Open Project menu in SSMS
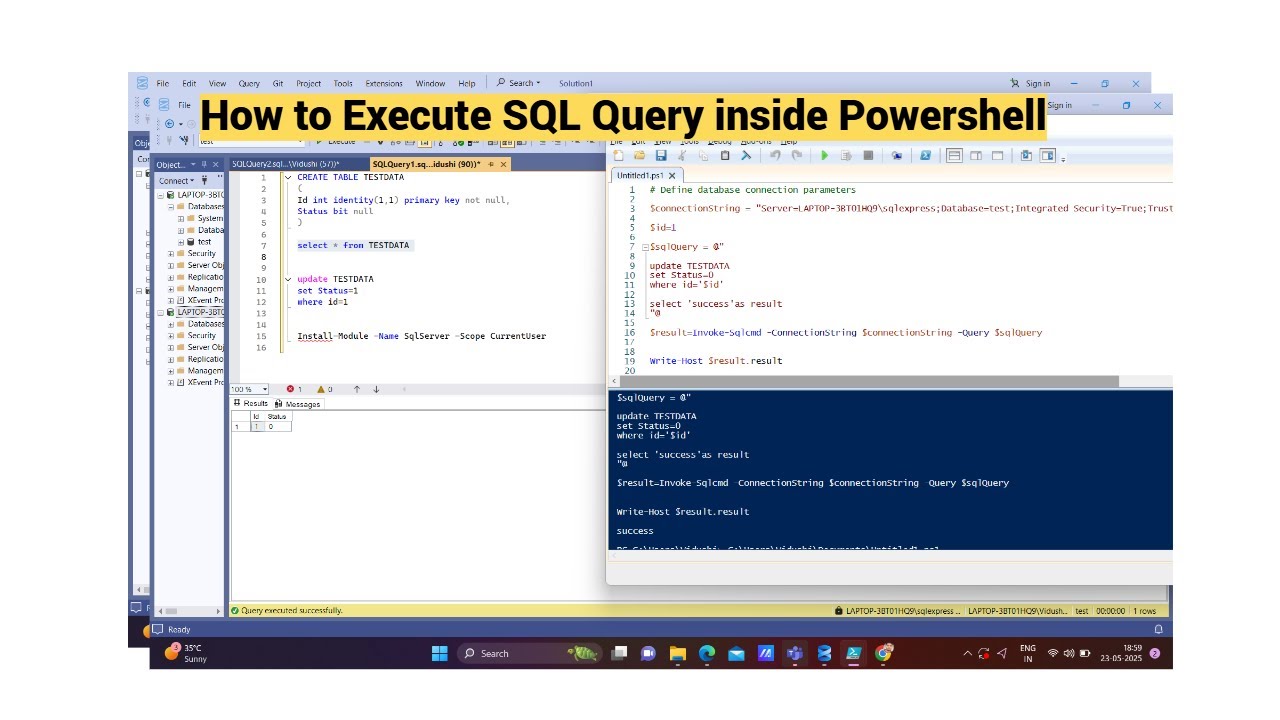This screenshot has width=1280, height=720. click(309, 84)
